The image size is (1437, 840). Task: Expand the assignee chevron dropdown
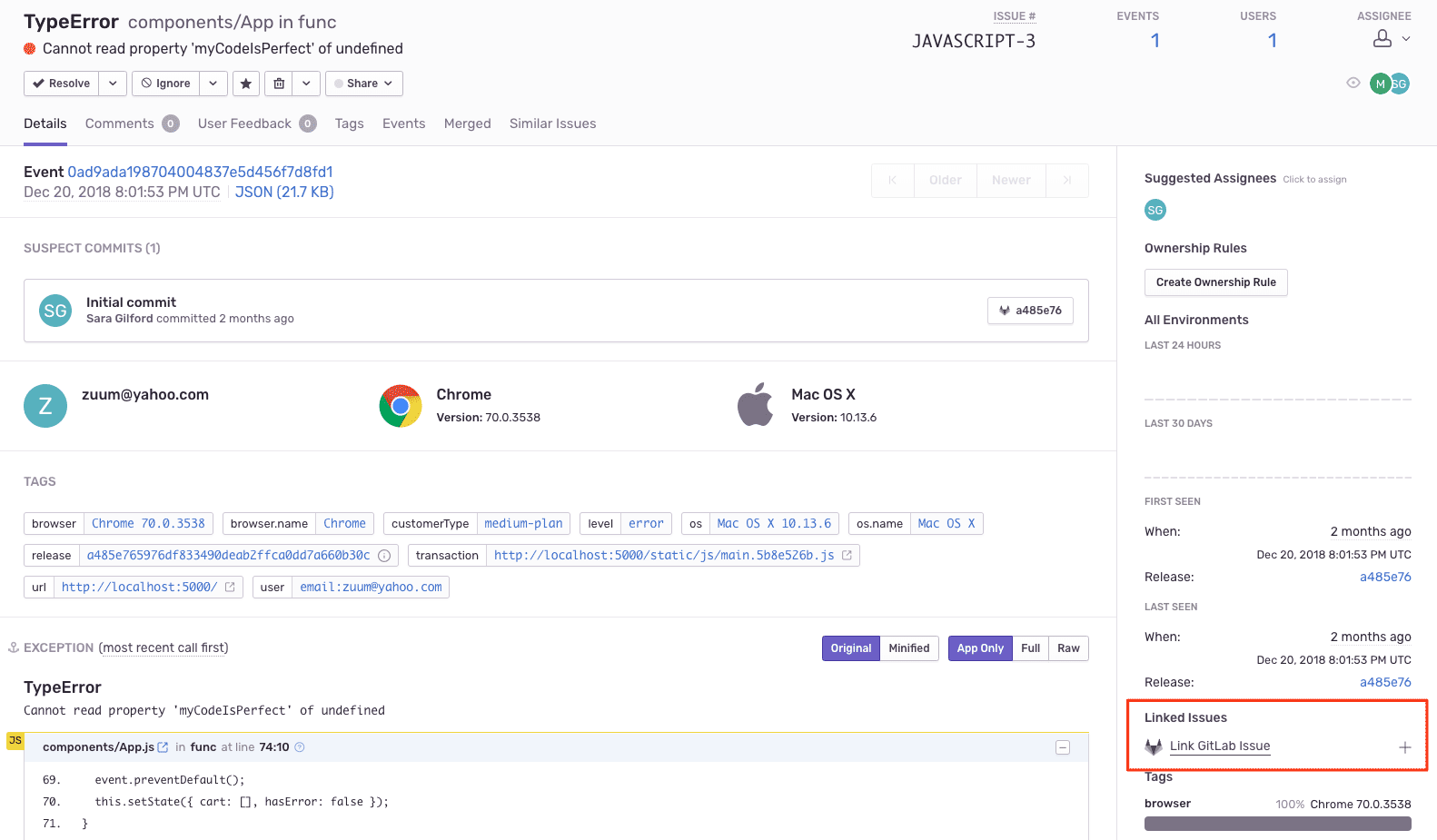coord(1406,39)
